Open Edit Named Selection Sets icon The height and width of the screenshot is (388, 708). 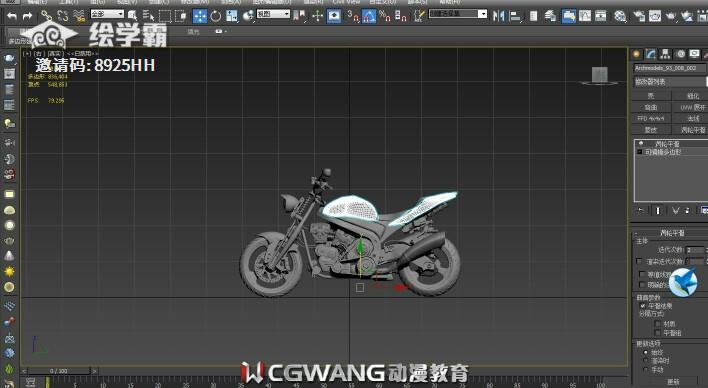tap(419, 16)
